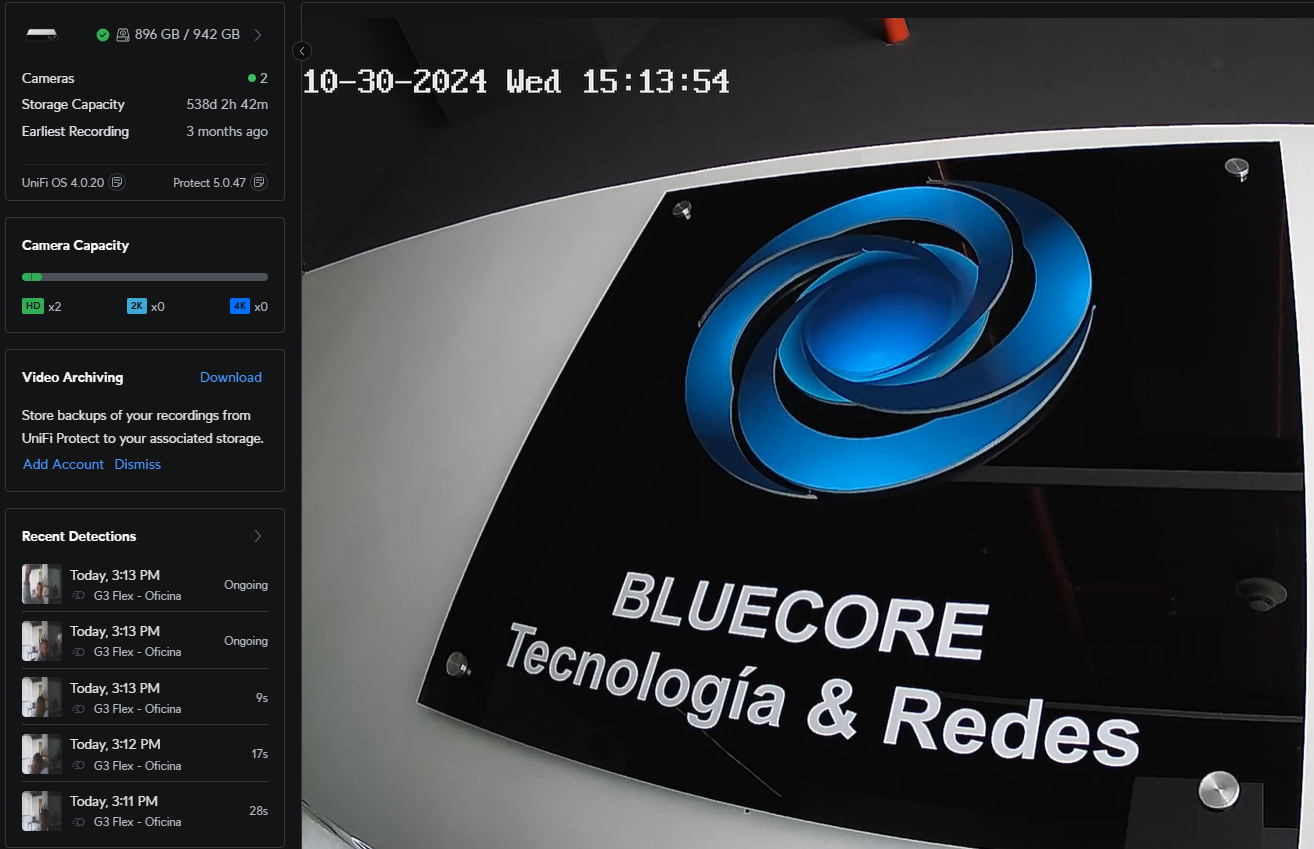The width and height of the screenshot is (1314, 849).
Task: Click the Camera Capacity progress bar
Action: [145, 277]
